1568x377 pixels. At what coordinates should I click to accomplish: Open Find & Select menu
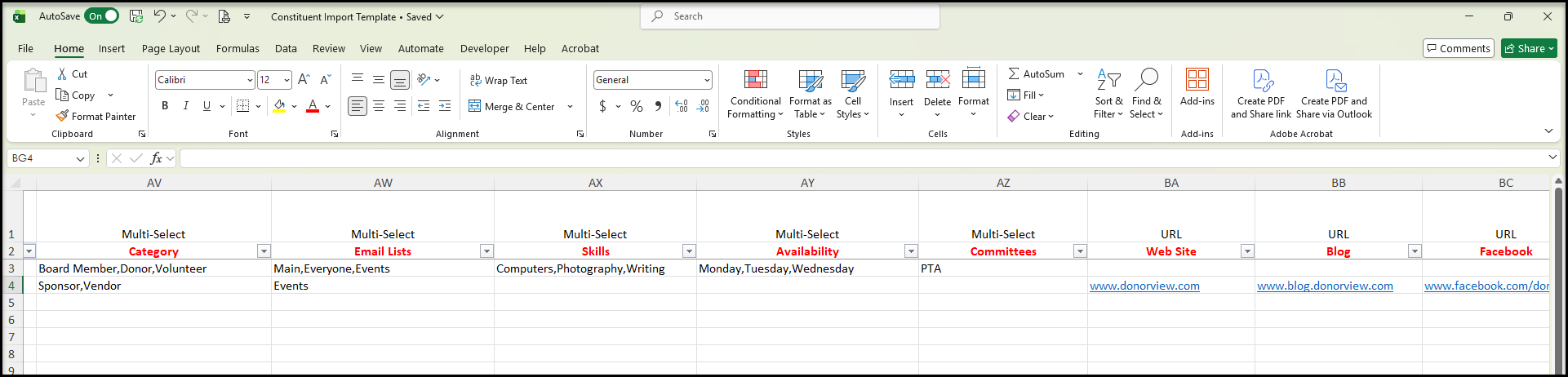coord(1147,94)
